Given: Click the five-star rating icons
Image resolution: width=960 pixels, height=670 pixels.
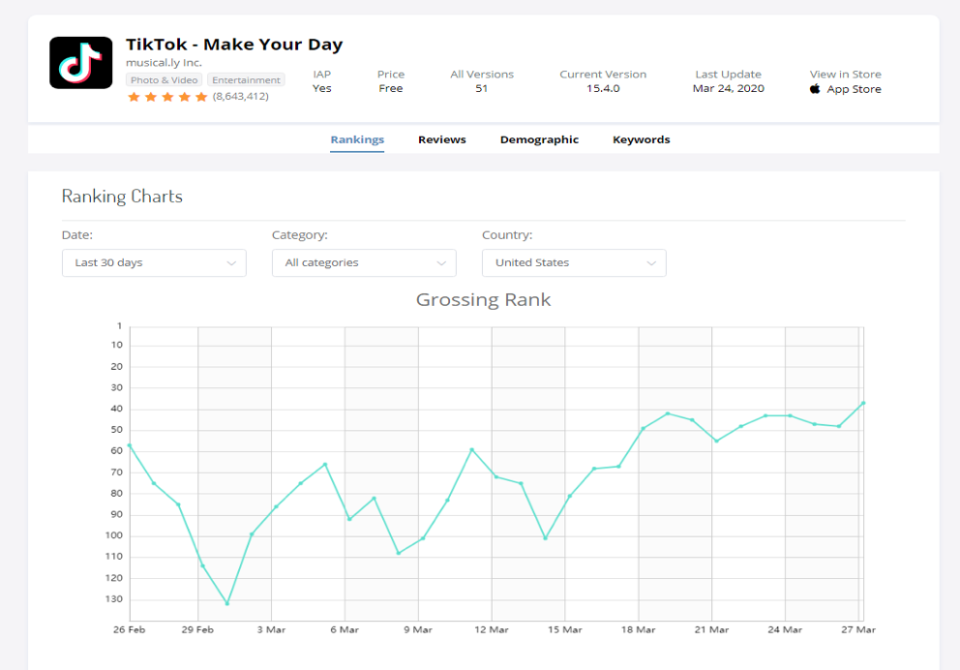Looking at the screenshot, I should 167,97.
